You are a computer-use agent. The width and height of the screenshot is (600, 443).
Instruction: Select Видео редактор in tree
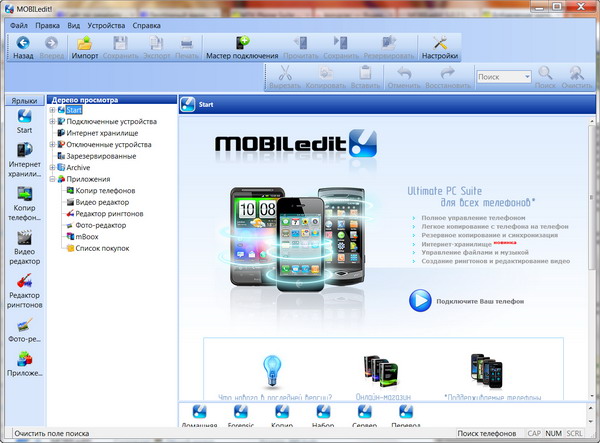[x=102, y=202]
